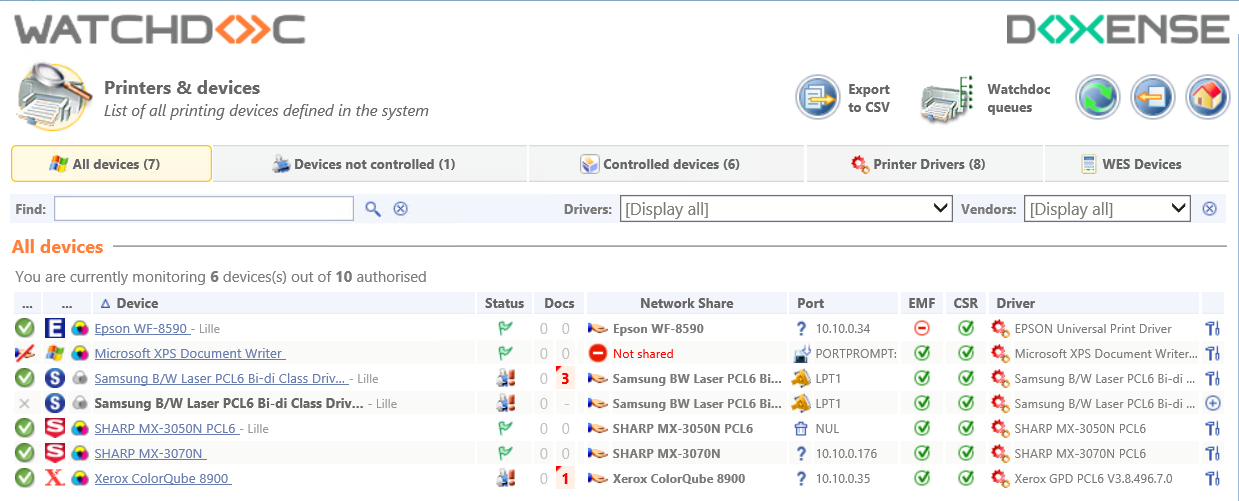Viewport: 1239px width, 501px height.
Task: Reset the Vendors filter with the X icon
Action: click(x=1209, y=209)
